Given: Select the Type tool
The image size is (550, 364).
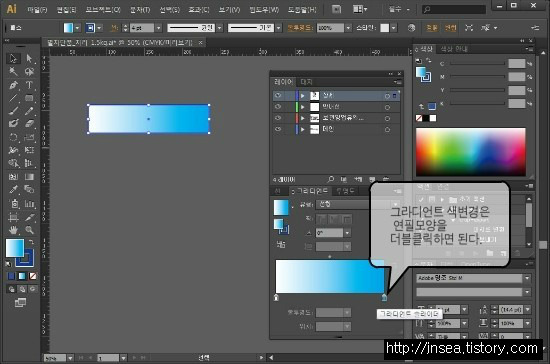Looking at the screenshot, I should tap(29, 85).
